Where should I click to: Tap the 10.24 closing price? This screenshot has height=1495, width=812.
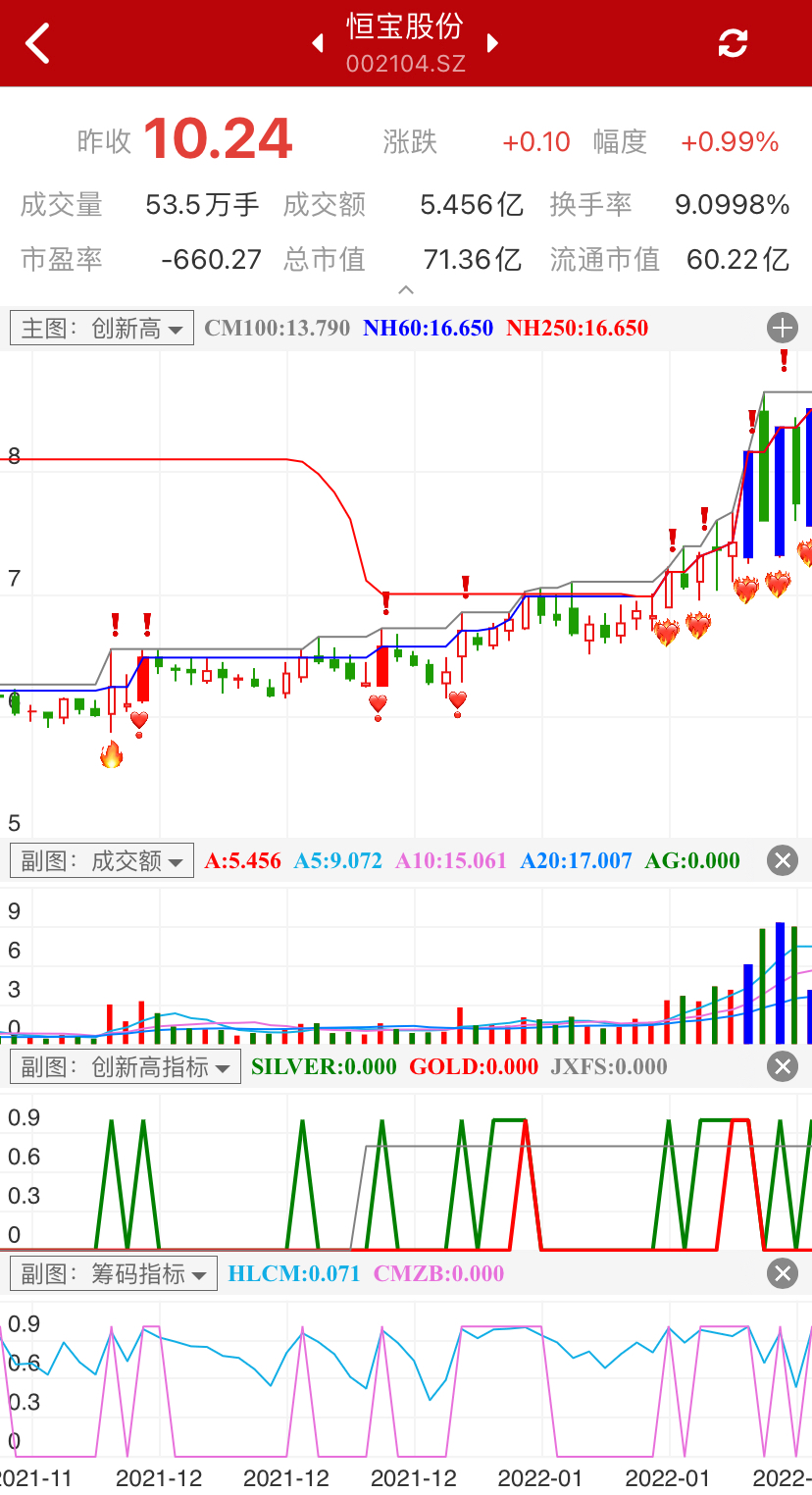pyautogui.click(x=218, y=139)
